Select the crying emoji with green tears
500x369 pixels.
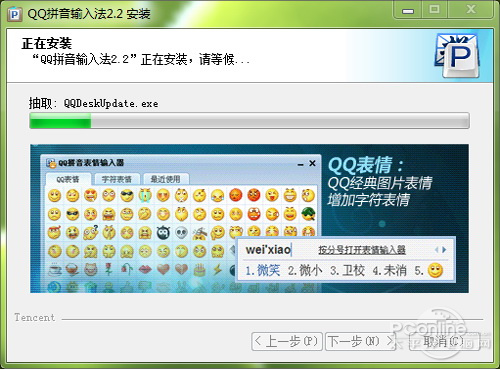pyautogui.click(x=145, y=195)
